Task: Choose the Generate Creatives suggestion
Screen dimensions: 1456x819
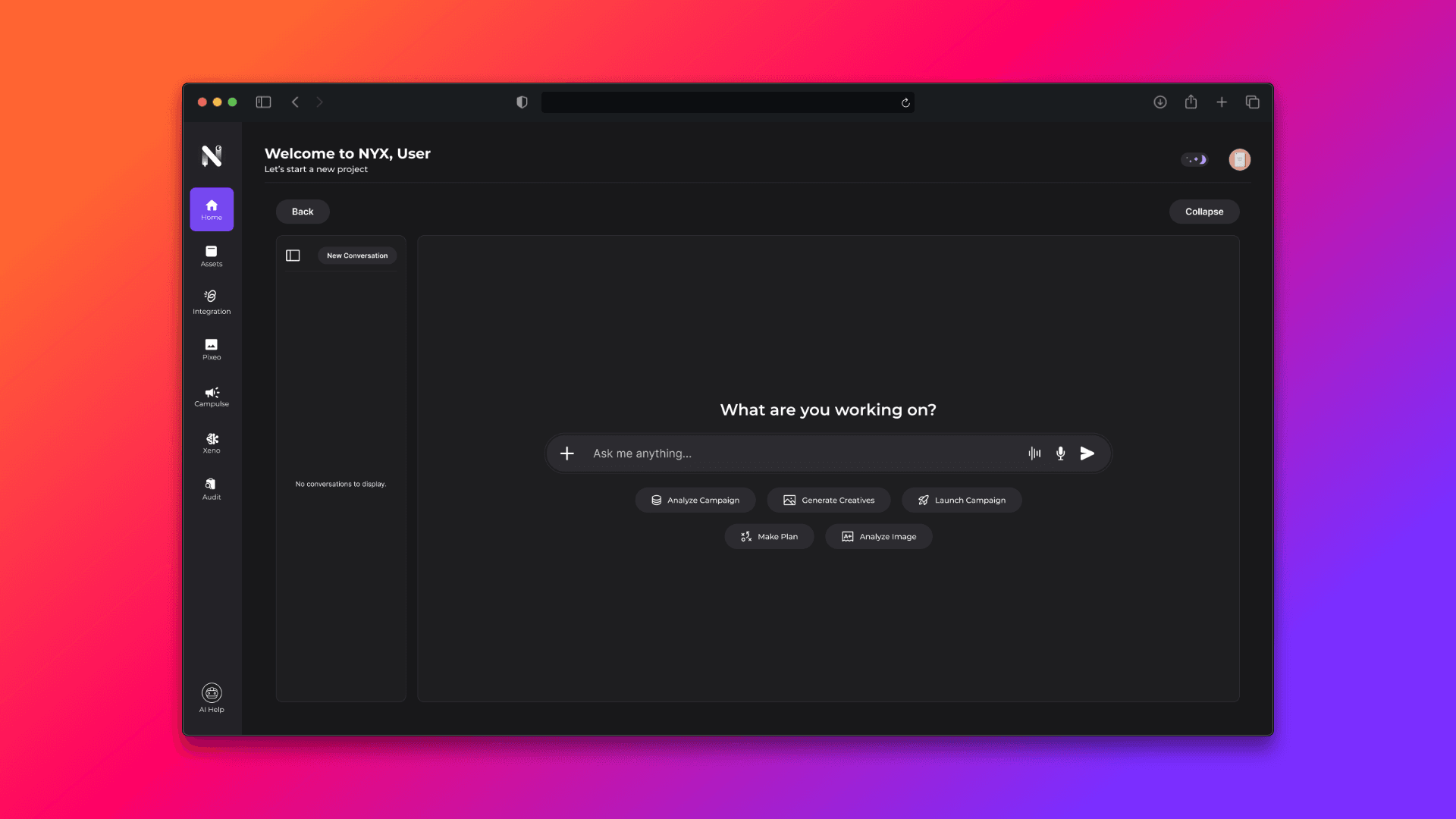Action: coord(829,500)
